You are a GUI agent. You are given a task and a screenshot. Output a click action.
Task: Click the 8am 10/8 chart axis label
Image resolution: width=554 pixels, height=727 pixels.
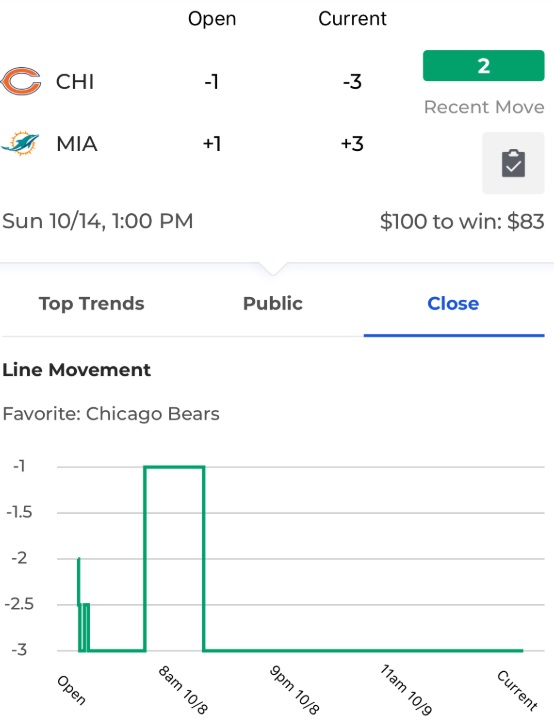click(183, 689)
